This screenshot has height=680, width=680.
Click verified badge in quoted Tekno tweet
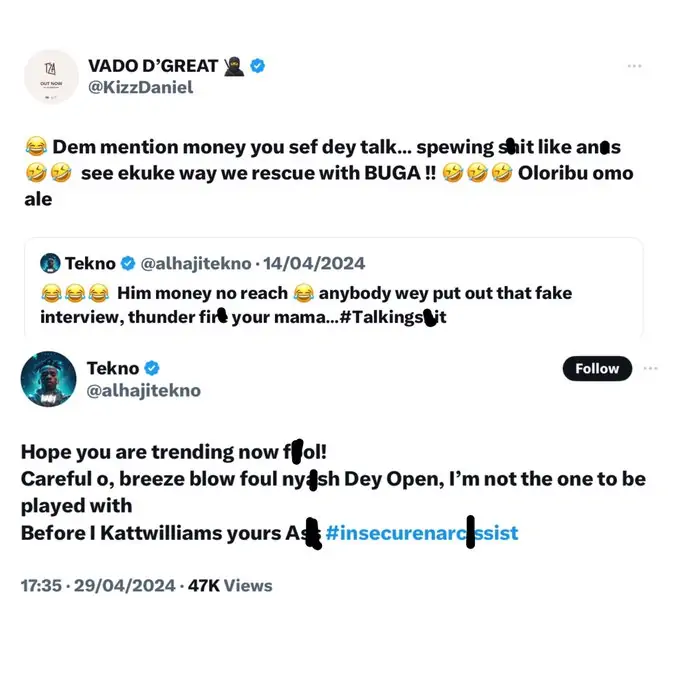pyautogui.click(x=128, y=263)
